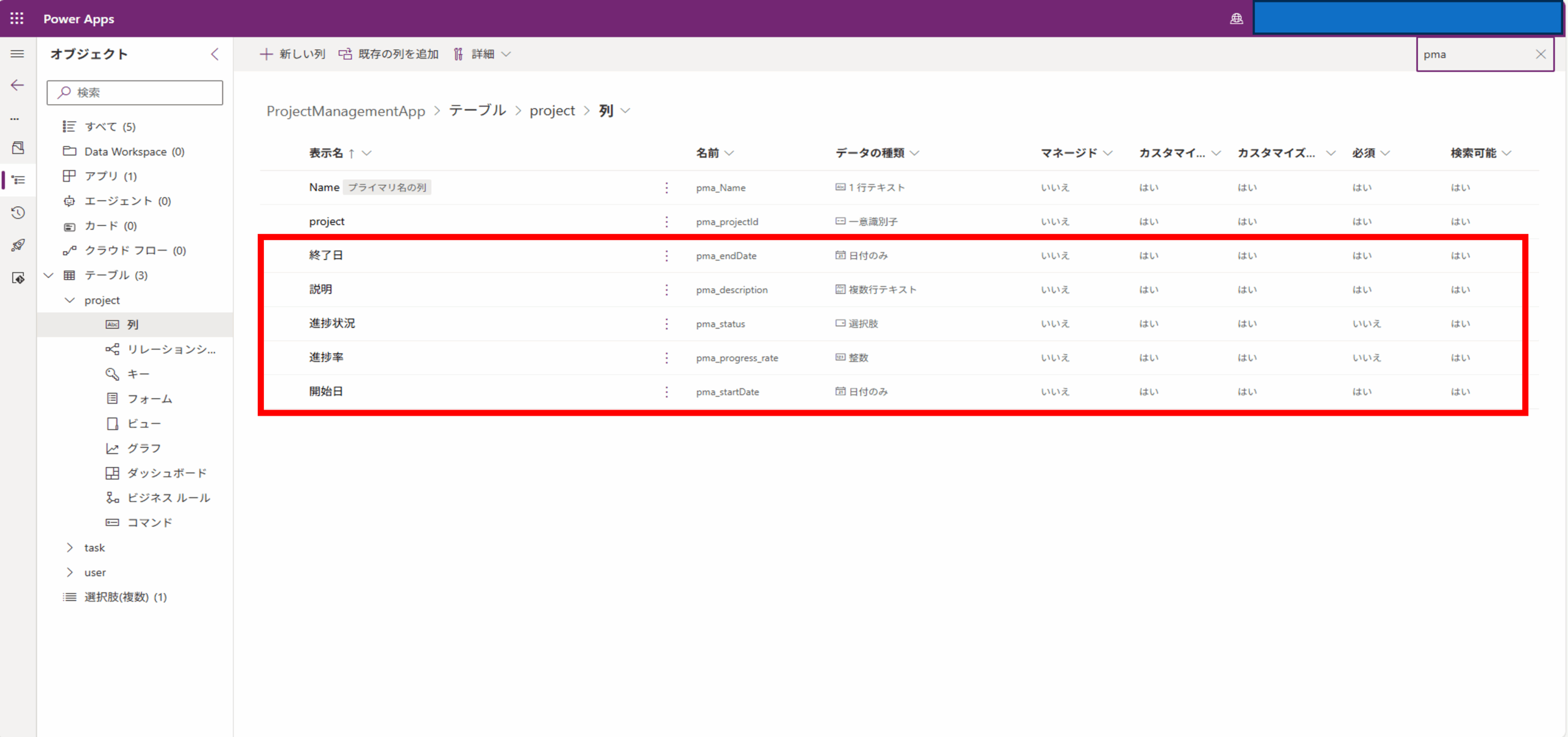
Task: Open the hamburger navigation menu
Action: coord(17,54)
